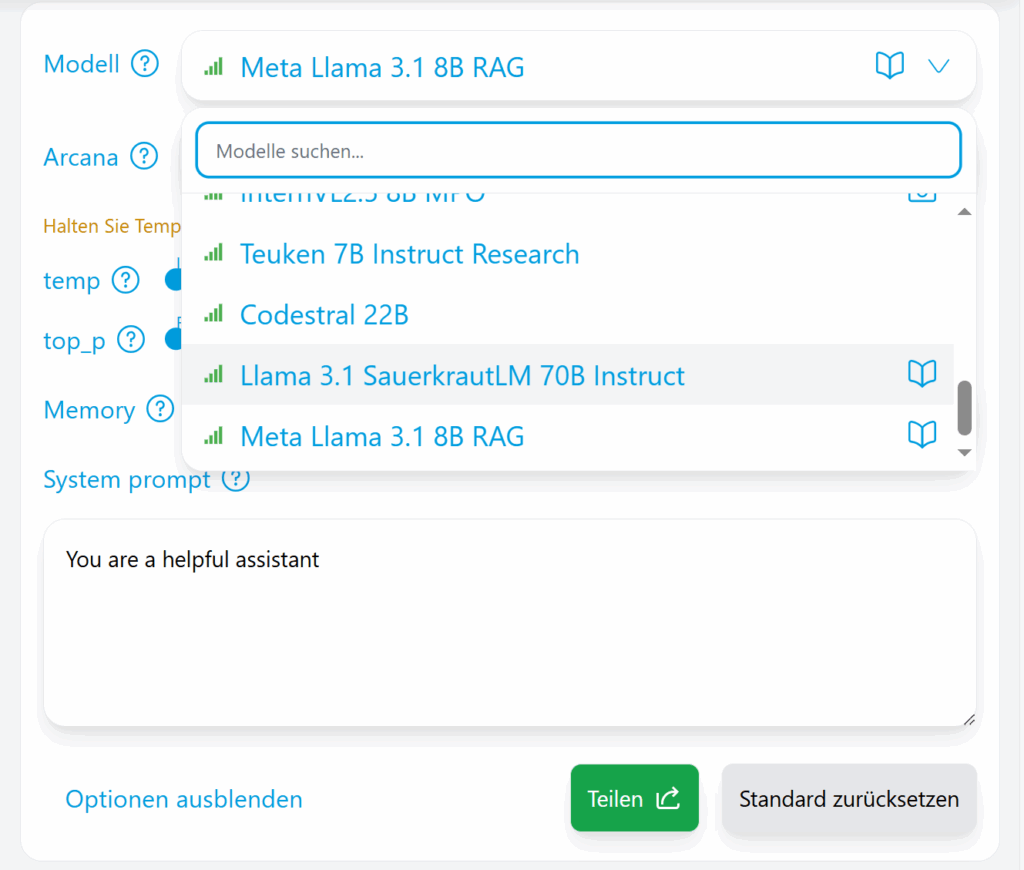Click the Modell label text
Screen dimensions: 1024x870
click(x=82, y=64)
